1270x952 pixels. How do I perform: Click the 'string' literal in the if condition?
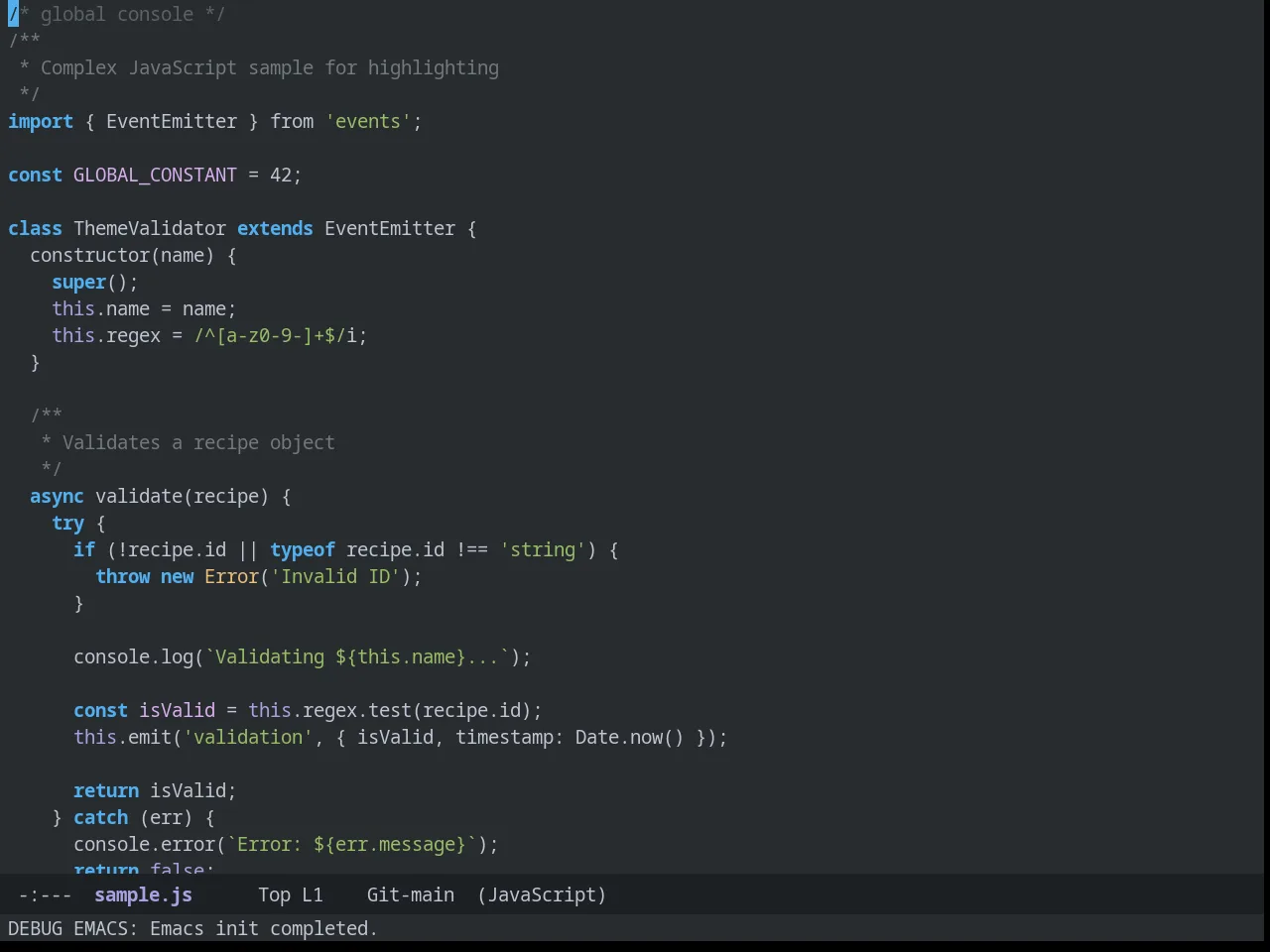pyautogui.click(x=543, y=549)
